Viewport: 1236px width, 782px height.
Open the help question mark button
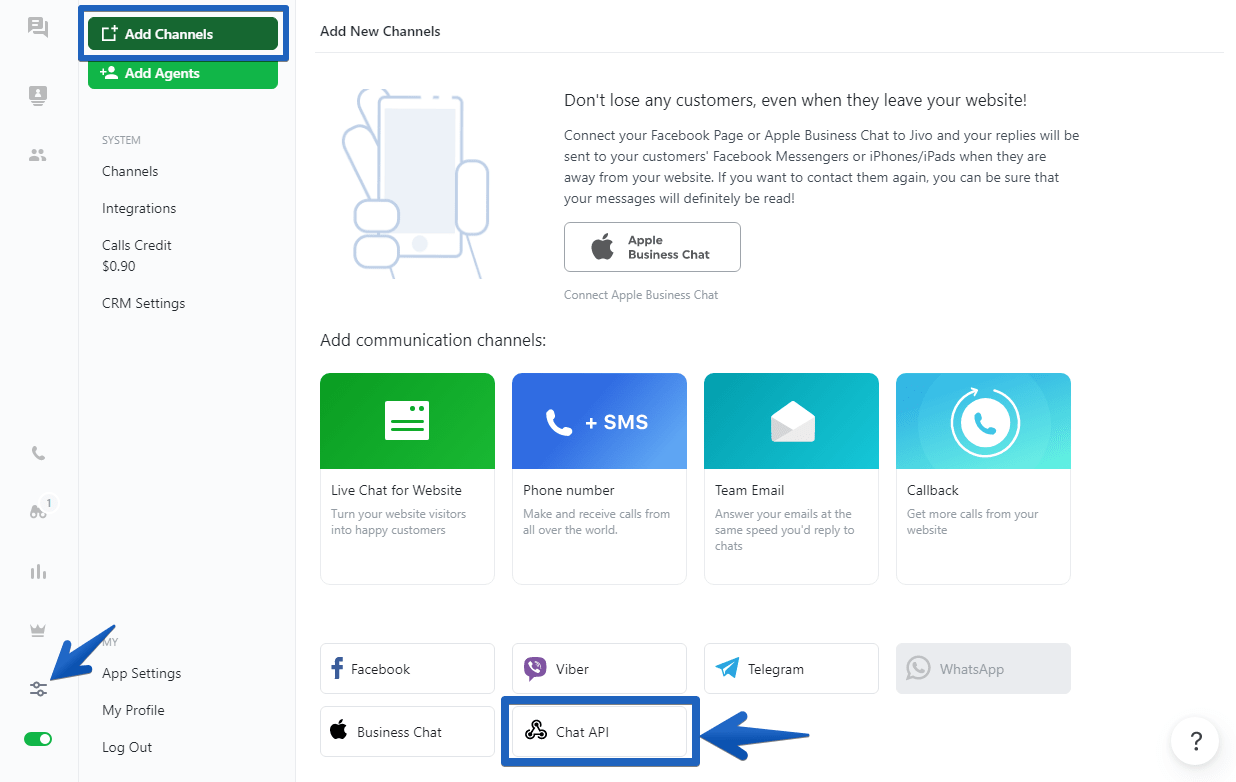[1195, 741]
